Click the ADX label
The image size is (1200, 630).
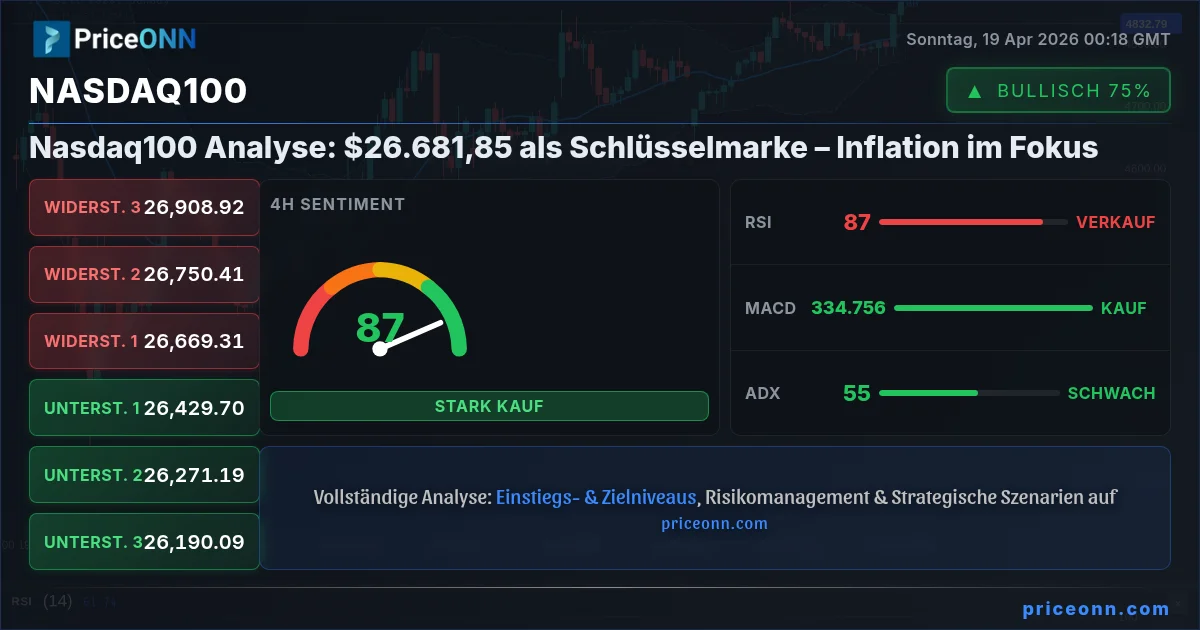coord(762,393)
